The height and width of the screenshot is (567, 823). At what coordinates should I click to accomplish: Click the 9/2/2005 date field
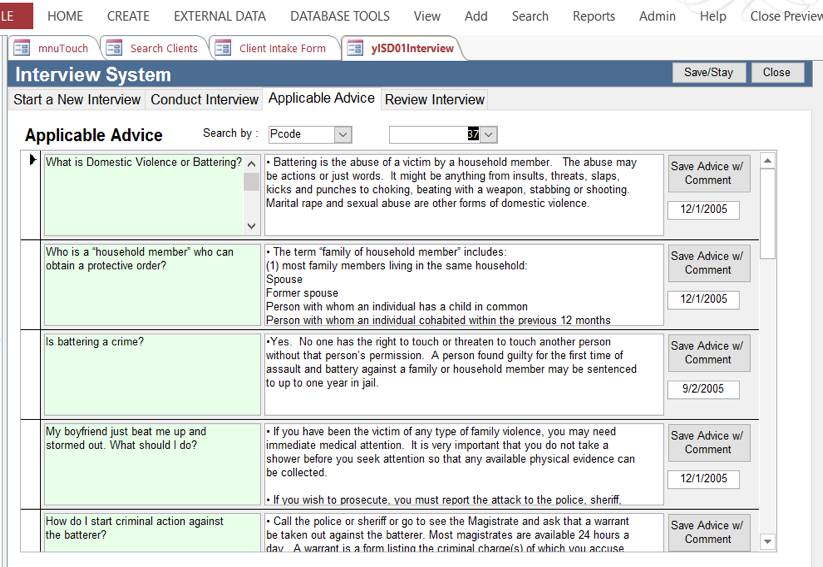[x=704, y=389]
